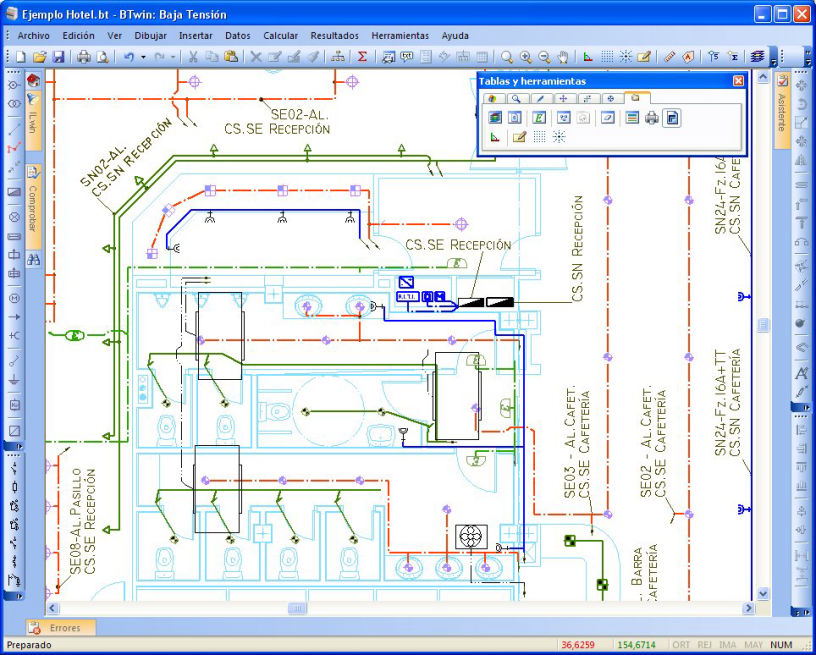This screenshot has height=655, width=816.
Task: Open the Calcular menu
Action: point(280,36)
